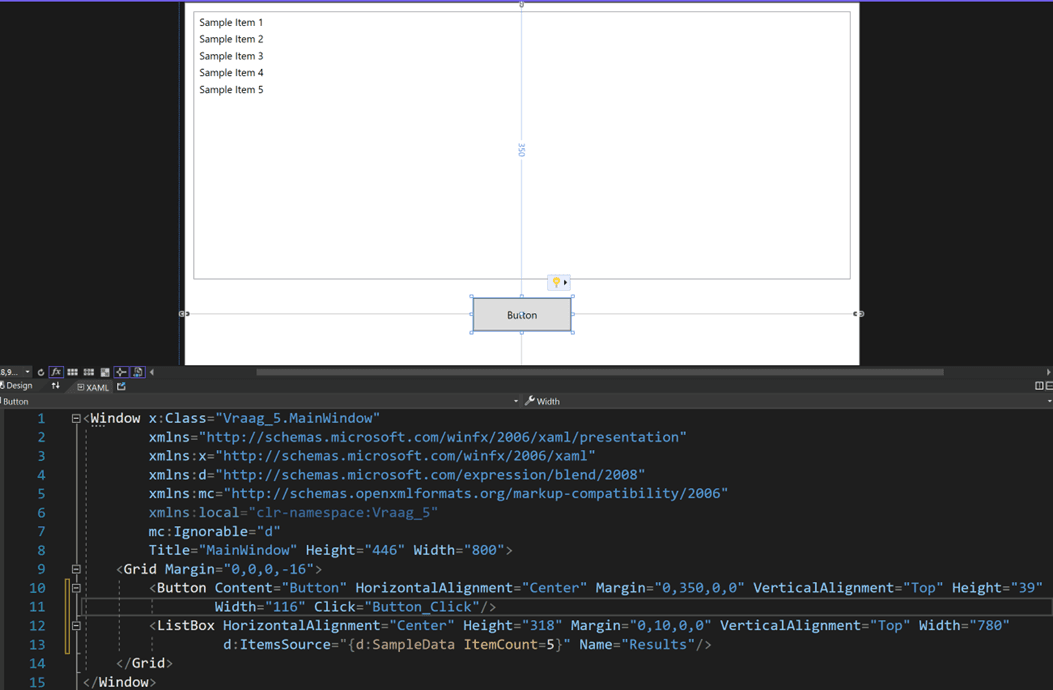Image resolution: width=1053 pixels, height=690 pixels.
Task: Toggle the effects (fx) button
Action: [x=56, y=372]
